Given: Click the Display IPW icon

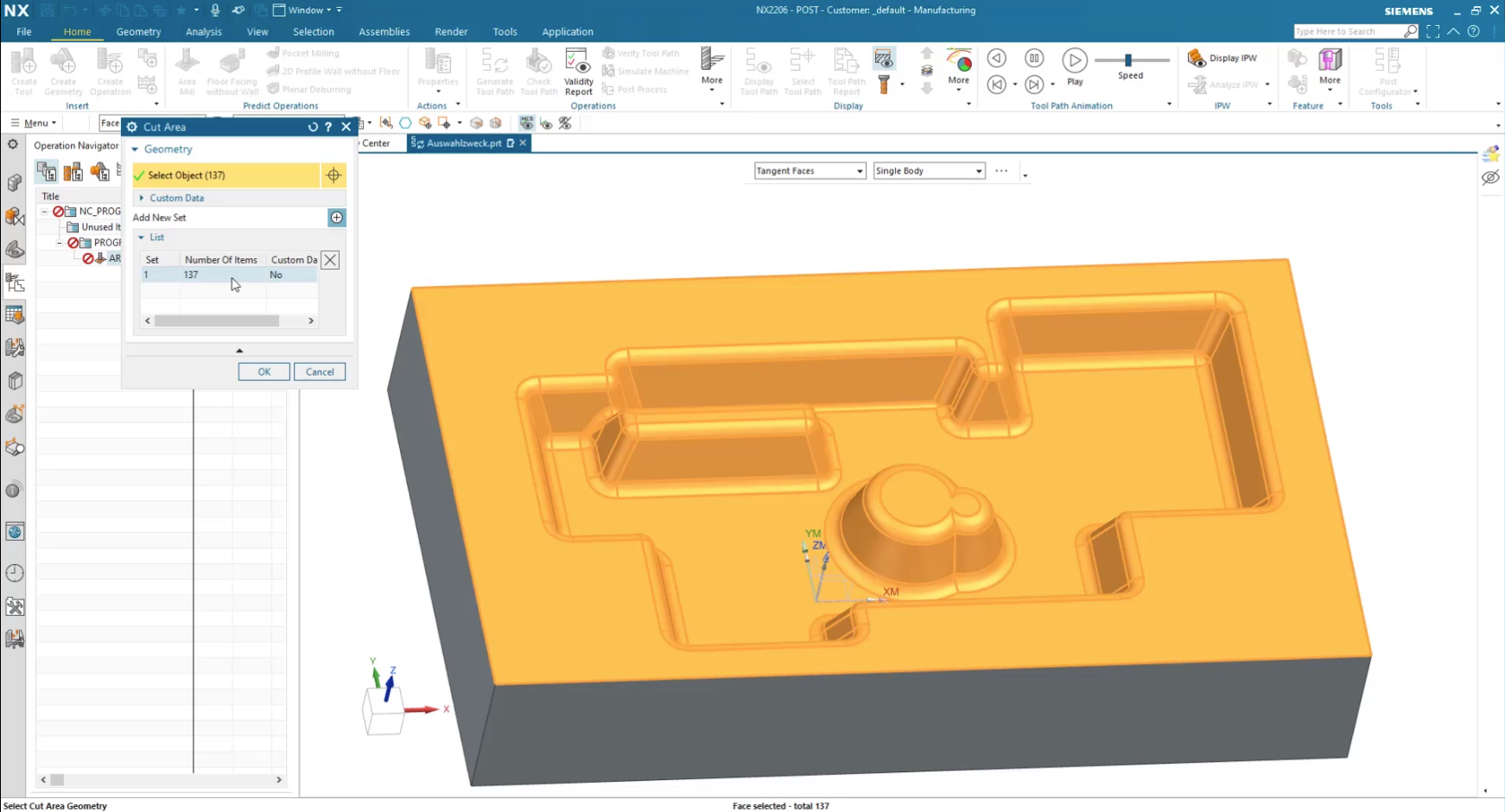Looking at the screenshot, I should [x=1197, y=58].
